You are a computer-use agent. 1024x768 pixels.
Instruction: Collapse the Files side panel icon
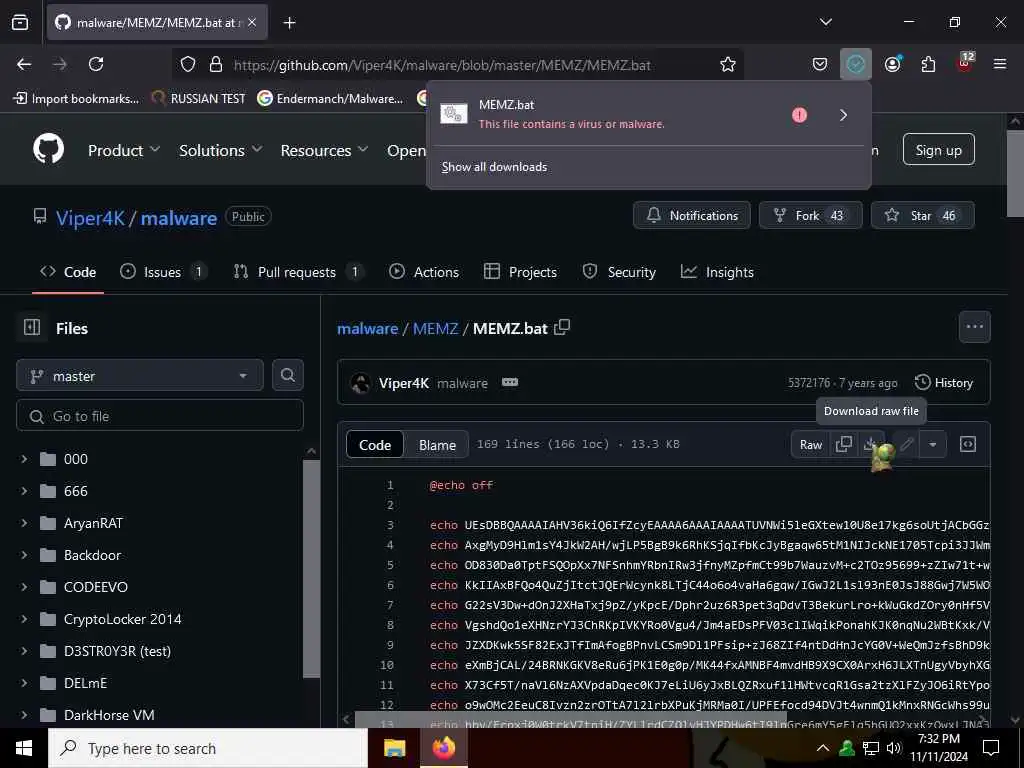(x=31, y=327)
